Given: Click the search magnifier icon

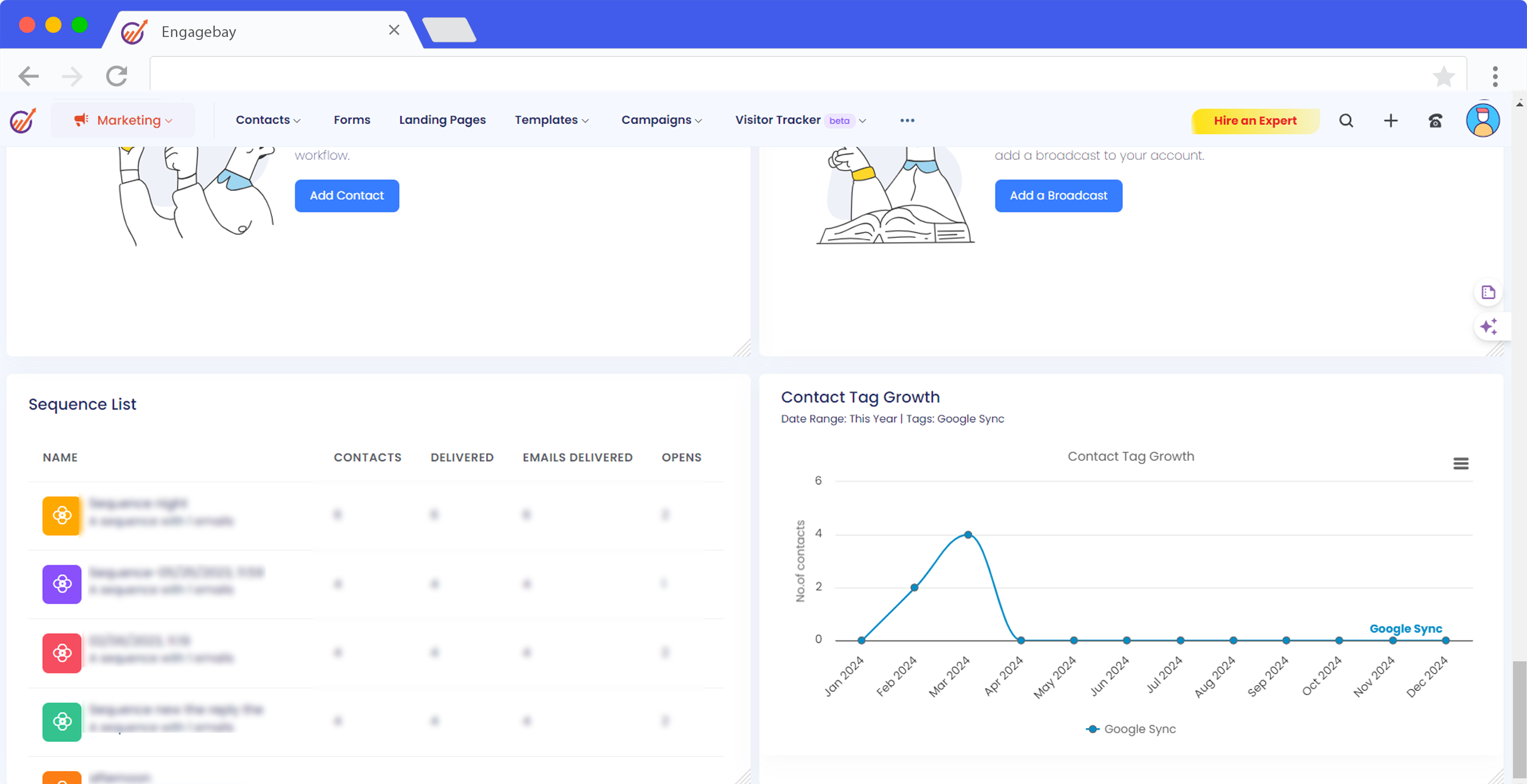Looking at the screenshot, I should click(1346, 120).
